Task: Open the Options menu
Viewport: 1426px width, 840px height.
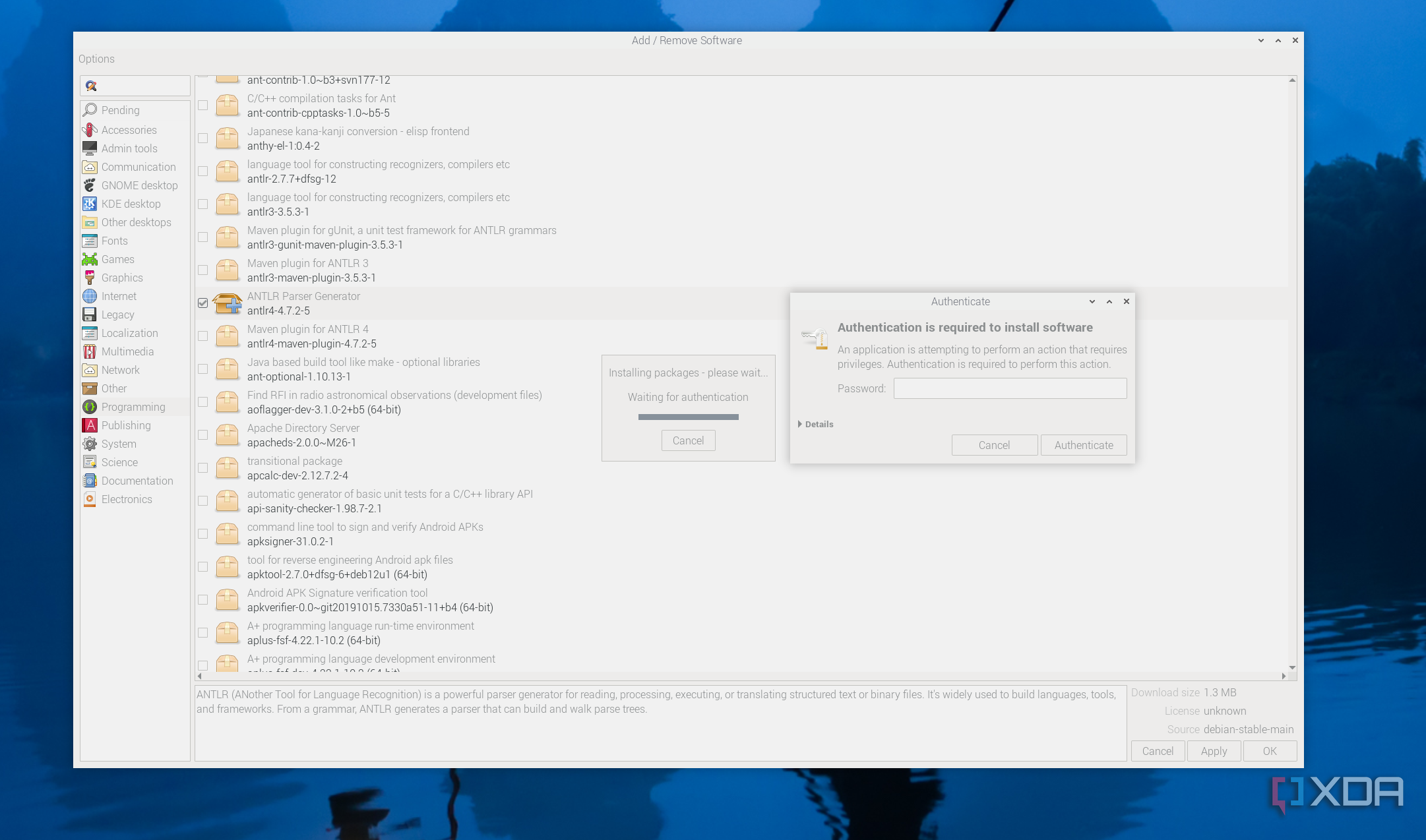Action: pos(96,59)
